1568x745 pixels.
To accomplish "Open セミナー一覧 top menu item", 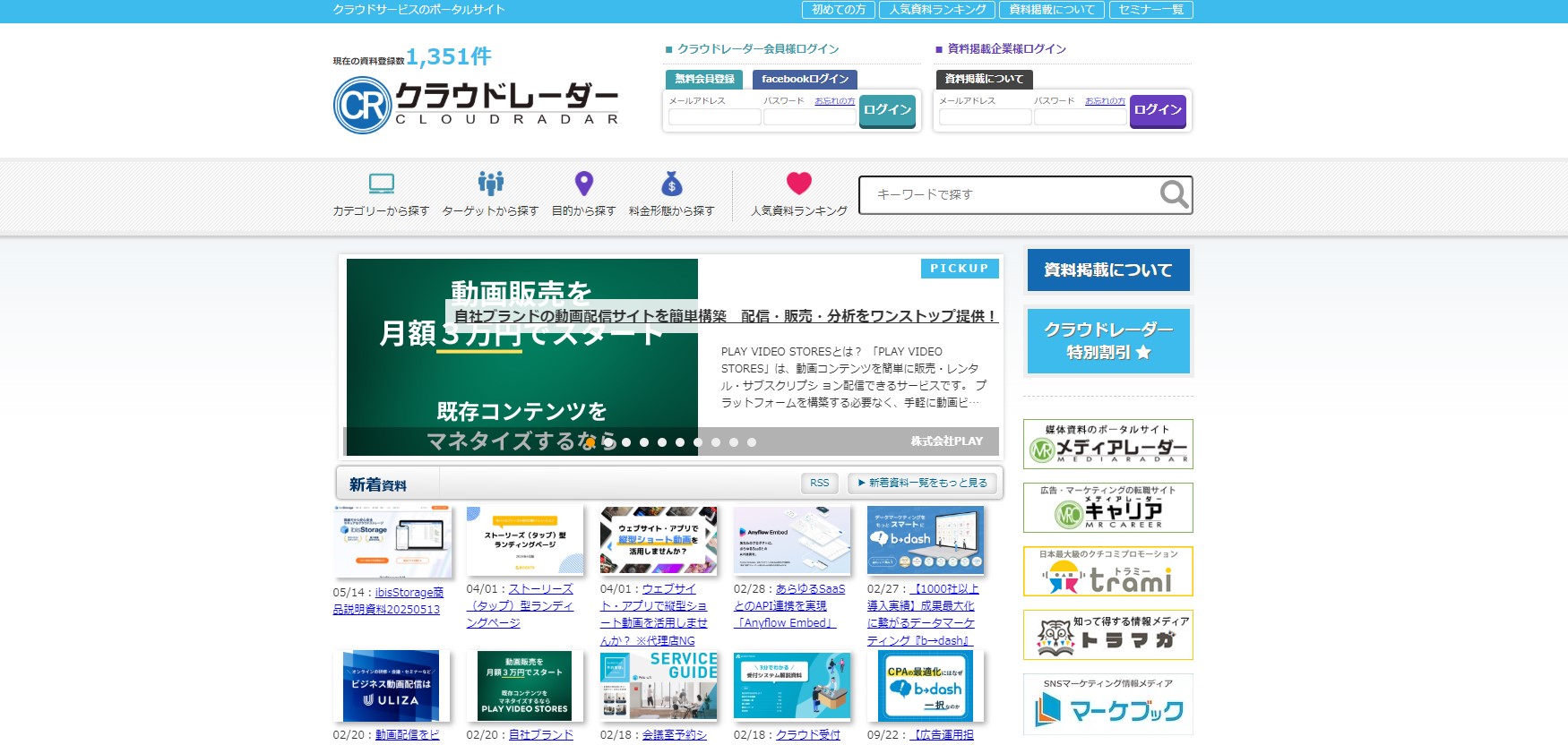I will (1150, 10).
